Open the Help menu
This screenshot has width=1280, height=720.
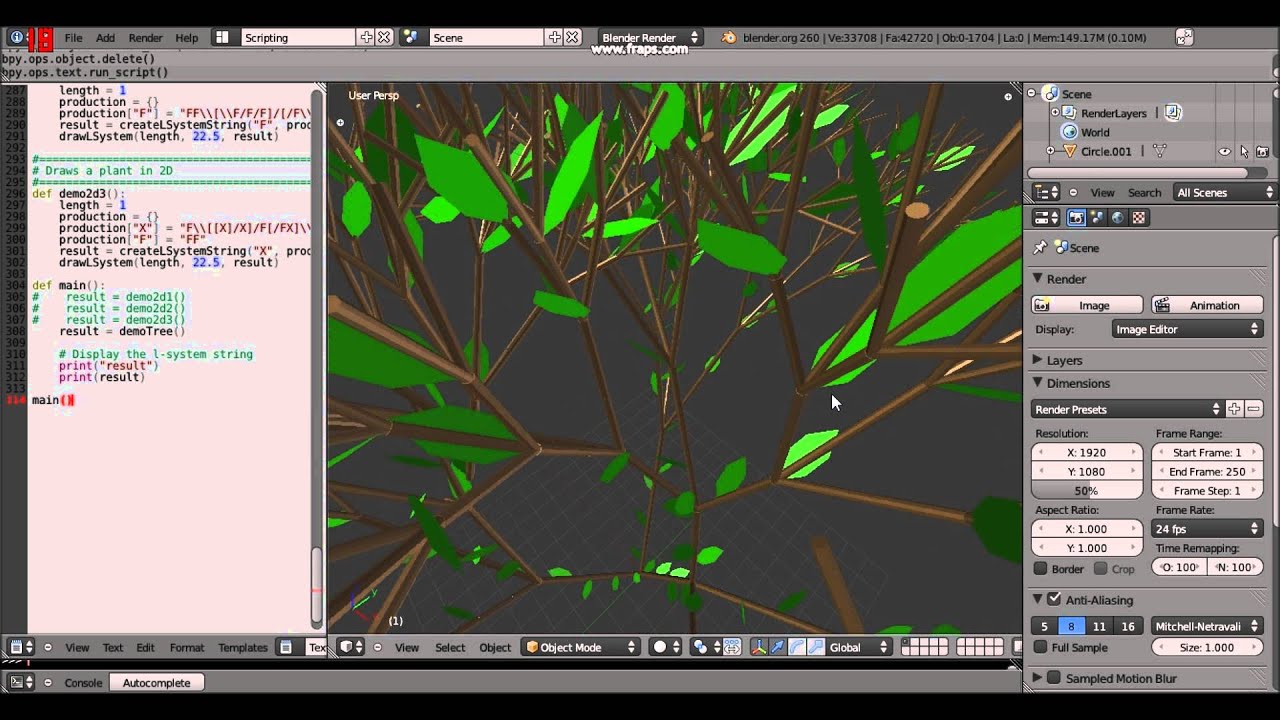[187, 37]
